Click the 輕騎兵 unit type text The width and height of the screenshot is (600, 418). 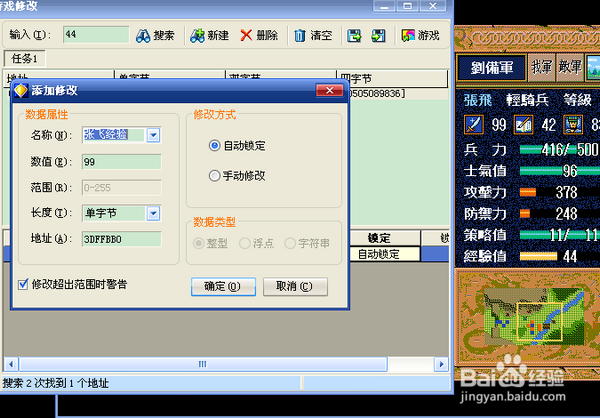click(x=528, y=100)
